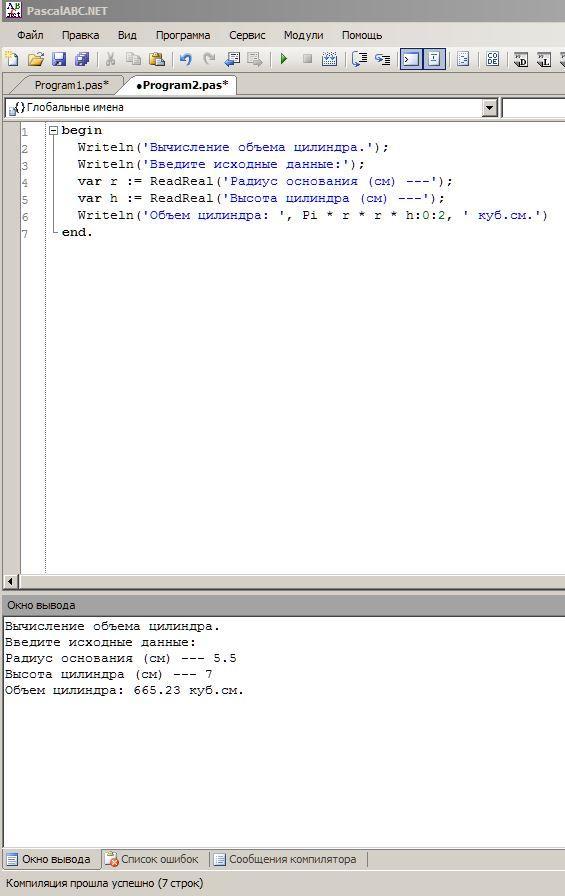Paste from the clipboard icon
This screenshot has height=896, width=565.
coord(157,59)
